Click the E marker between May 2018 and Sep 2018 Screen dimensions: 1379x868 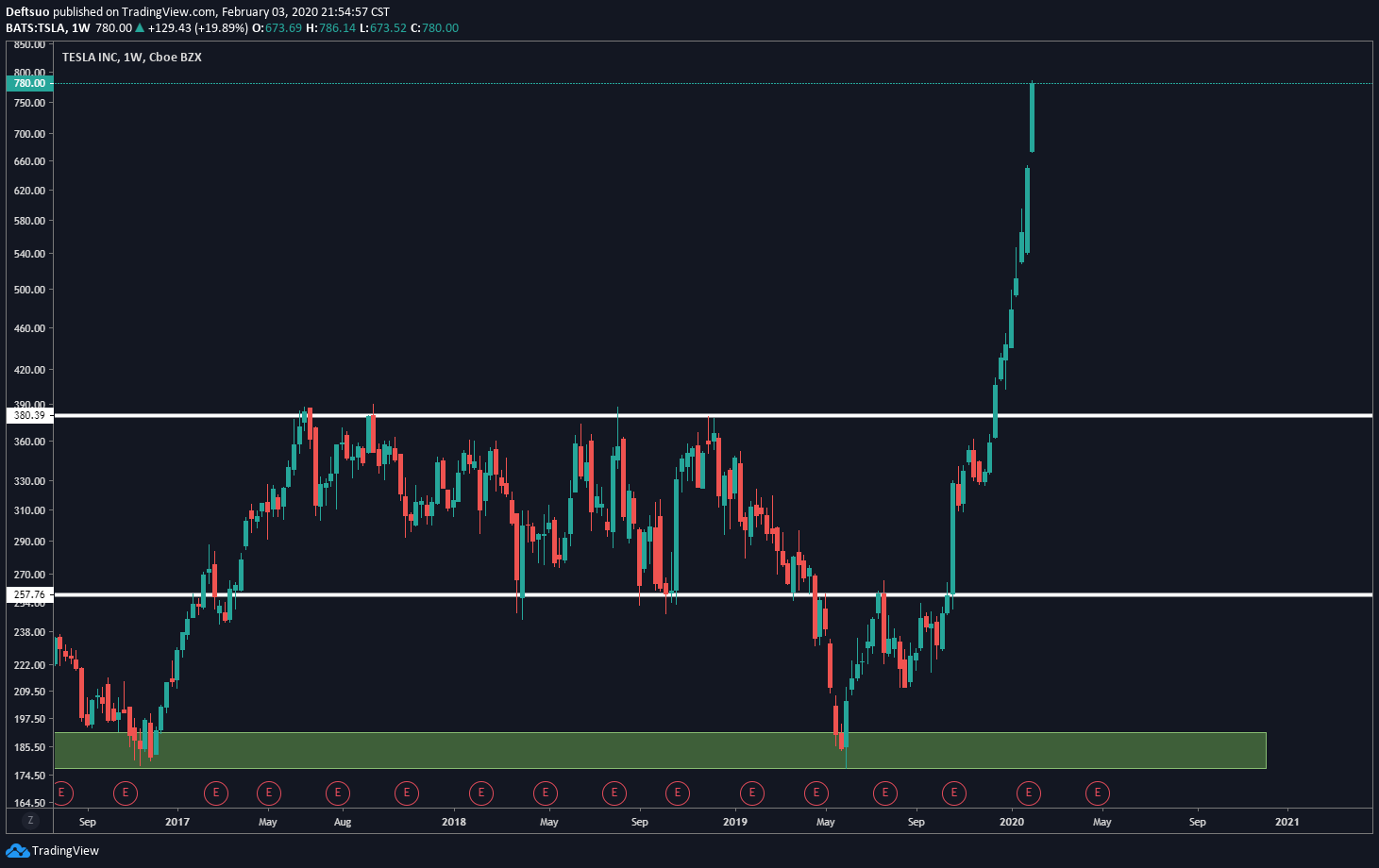(614, 793)
